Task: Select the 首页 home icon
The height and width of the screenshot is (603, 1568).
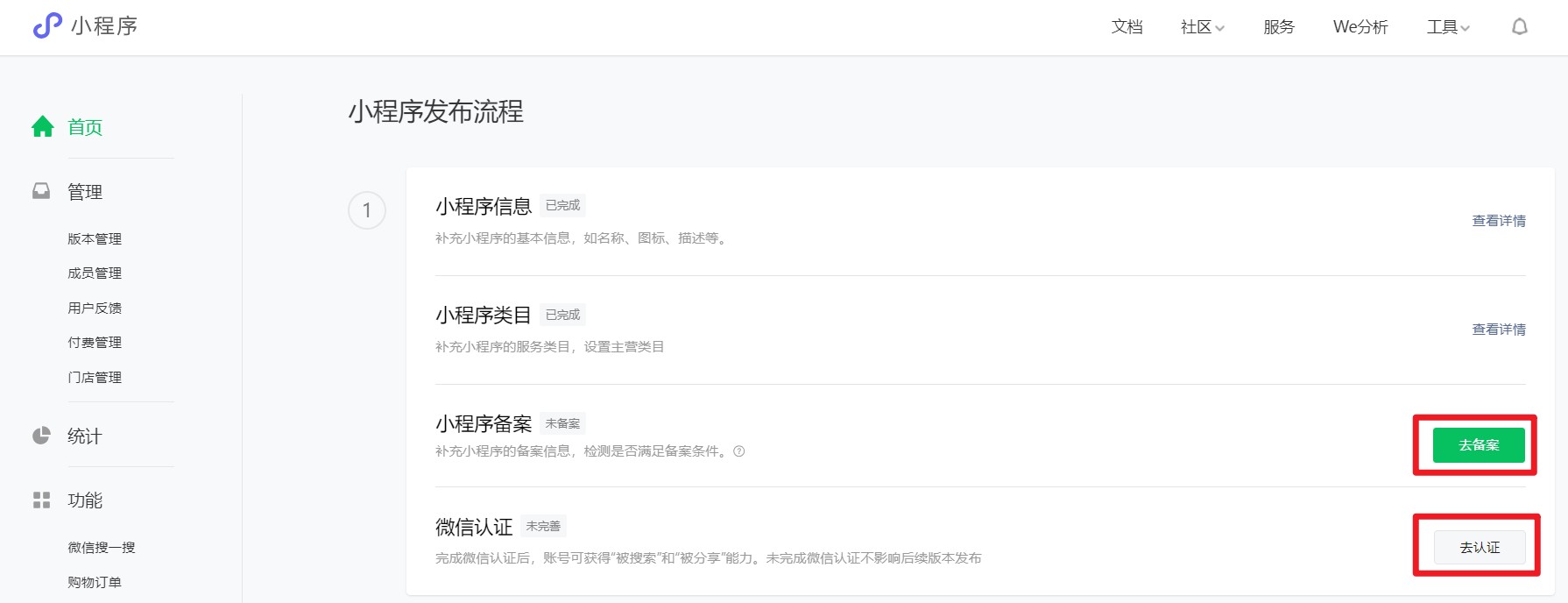Action: pos(43,127)
